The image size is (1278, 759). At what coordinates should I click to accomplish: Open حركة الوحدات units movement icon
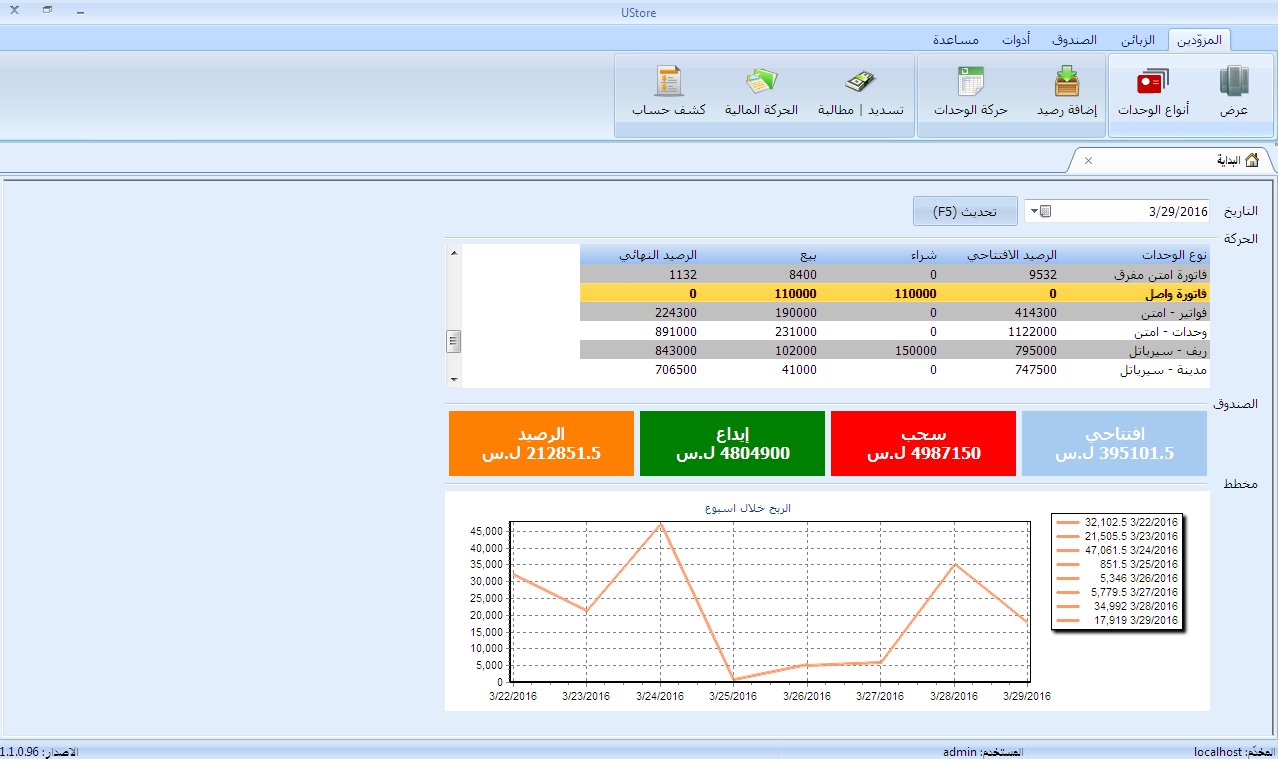click(970, 92)
